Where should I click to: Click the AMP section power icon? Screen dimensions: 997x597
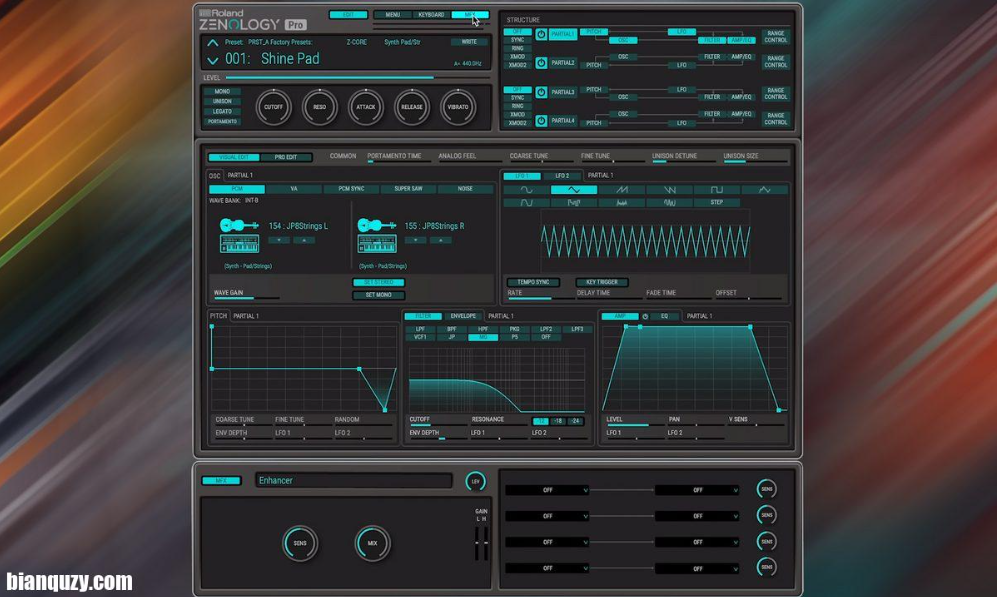click(645, 316)
